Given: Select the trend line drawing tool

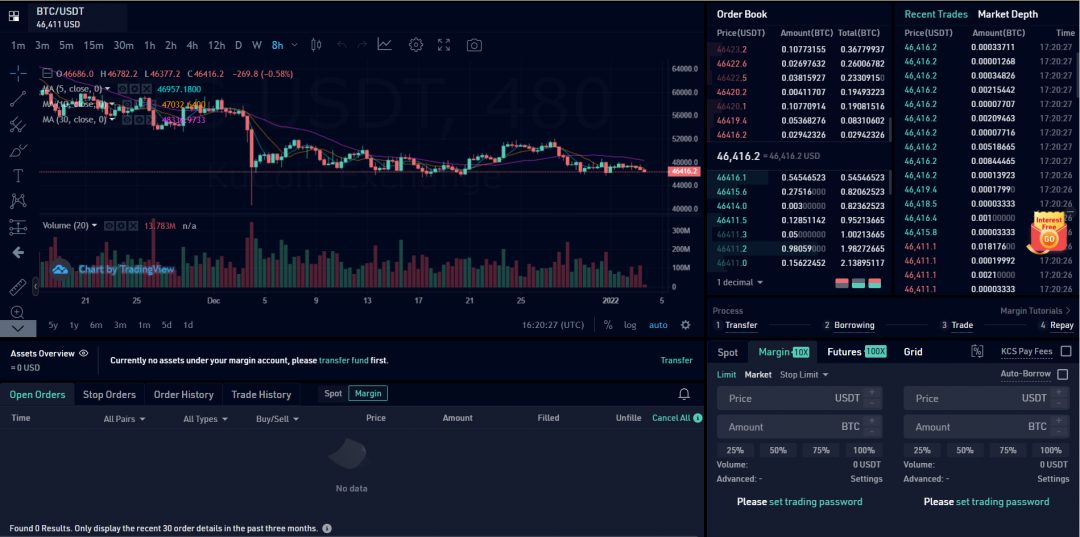Looking at the screenshot, I should pos(17,99).
